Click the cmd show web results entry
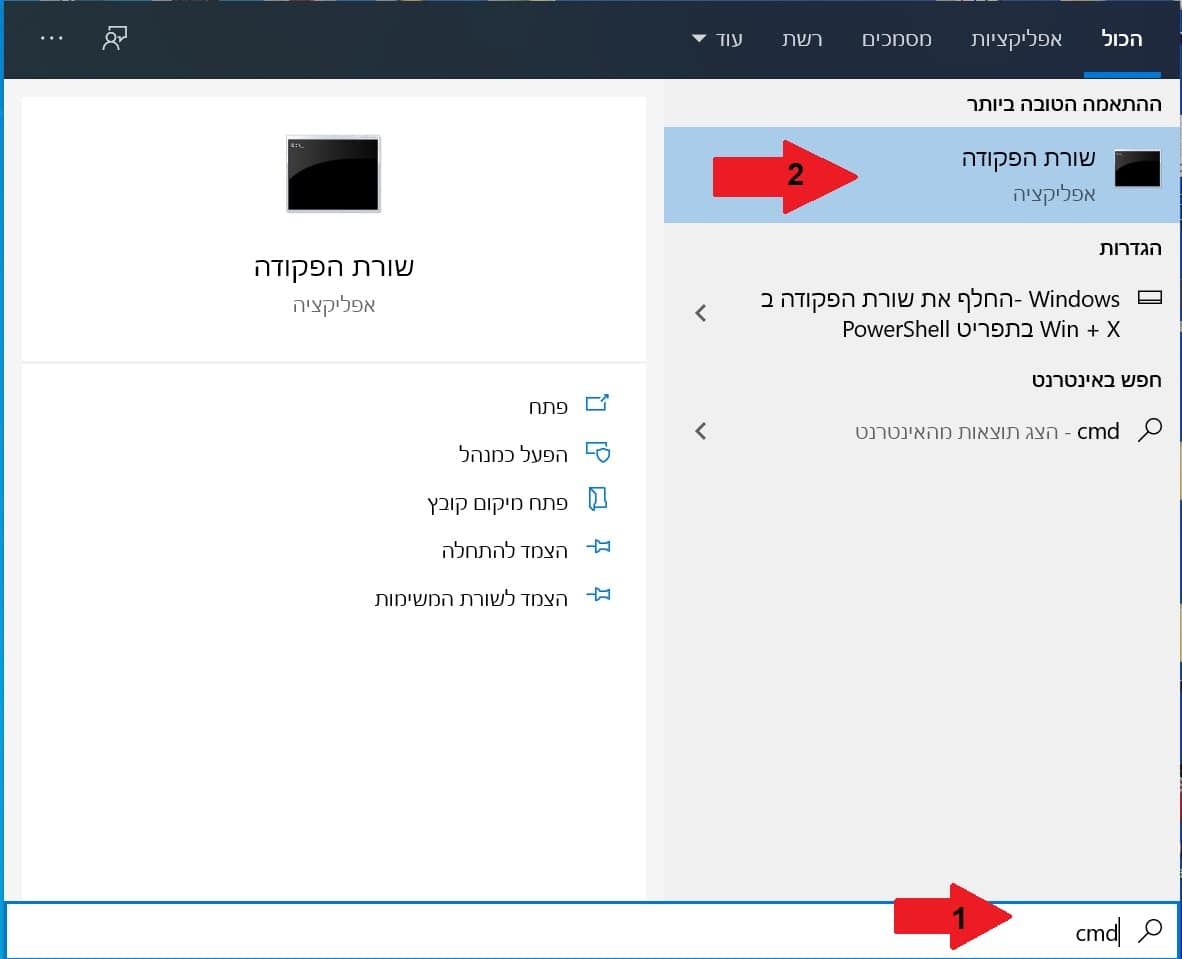 point(985,431)
